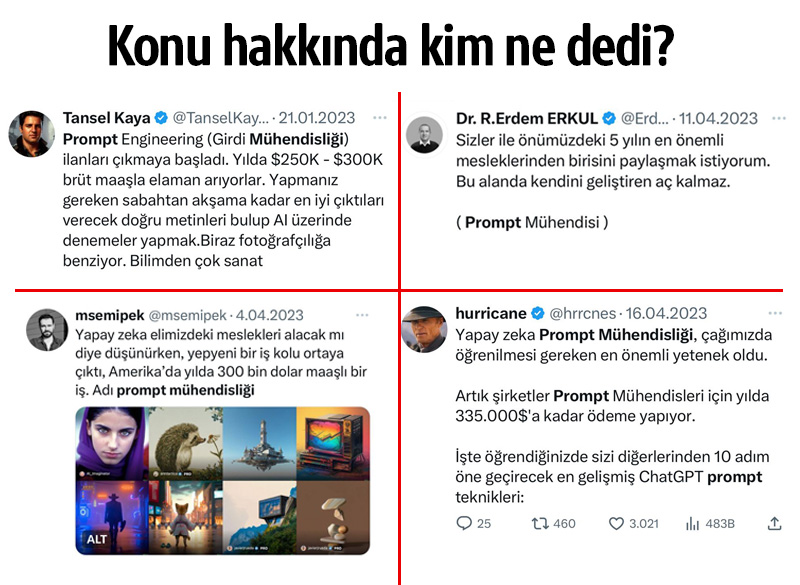Click msemipek's profile avatar
The width and height of the screenshot is (800, 585).
47,329
